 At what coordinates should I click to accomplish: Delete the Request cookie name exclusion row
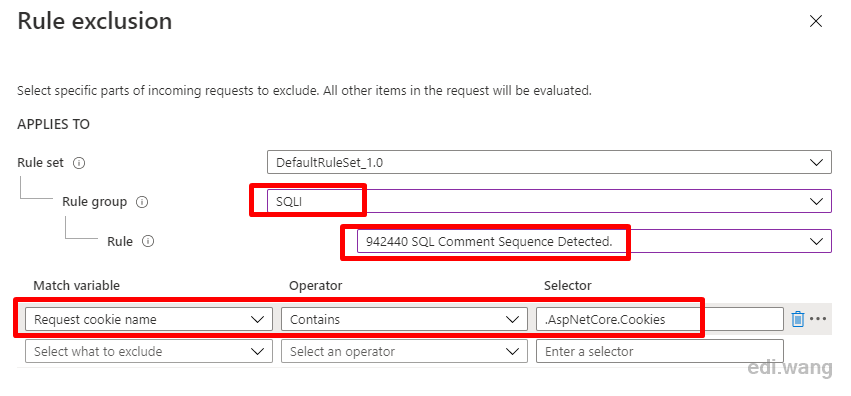pos(797,319)
